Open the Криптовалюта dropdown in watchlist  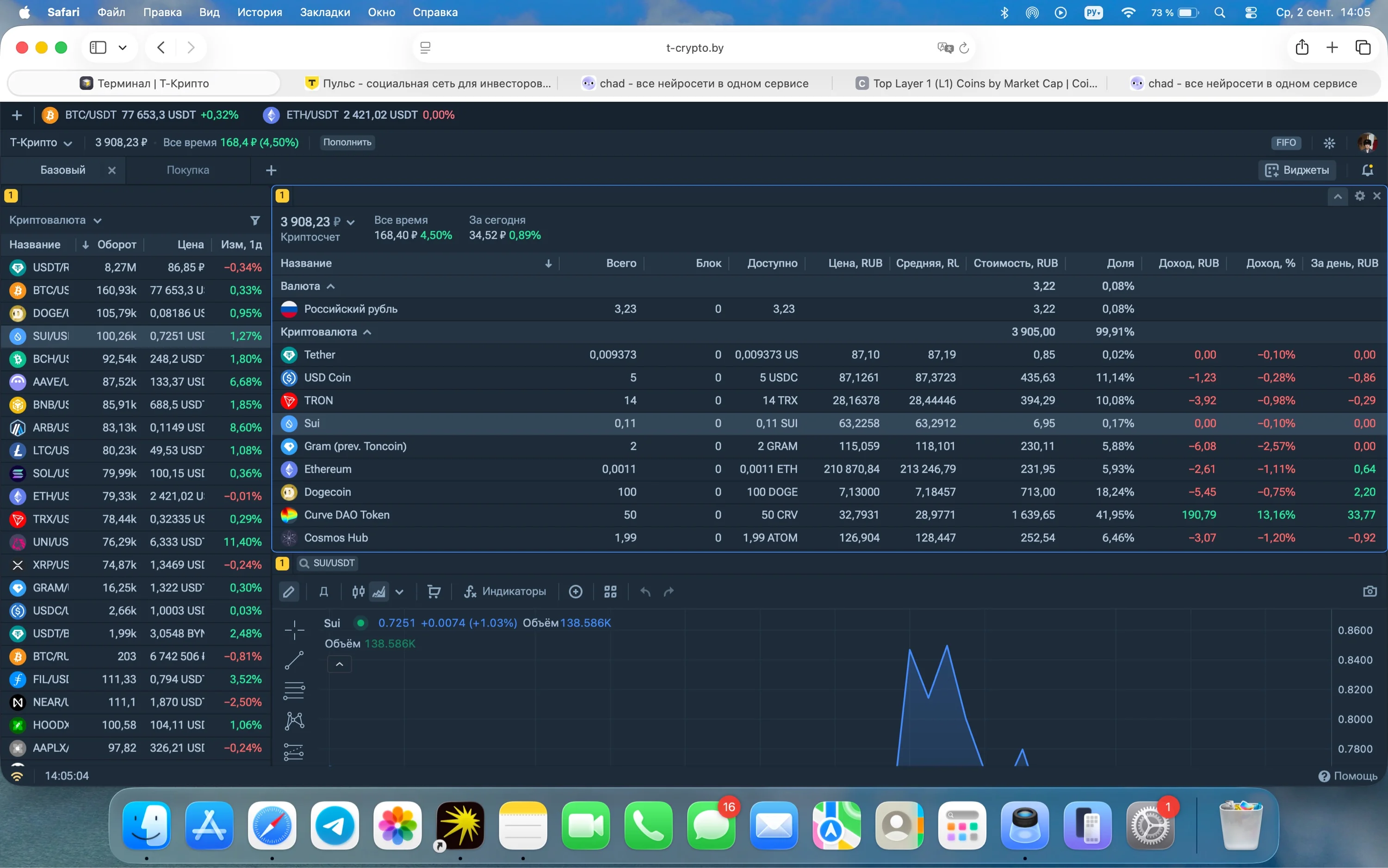55,221
